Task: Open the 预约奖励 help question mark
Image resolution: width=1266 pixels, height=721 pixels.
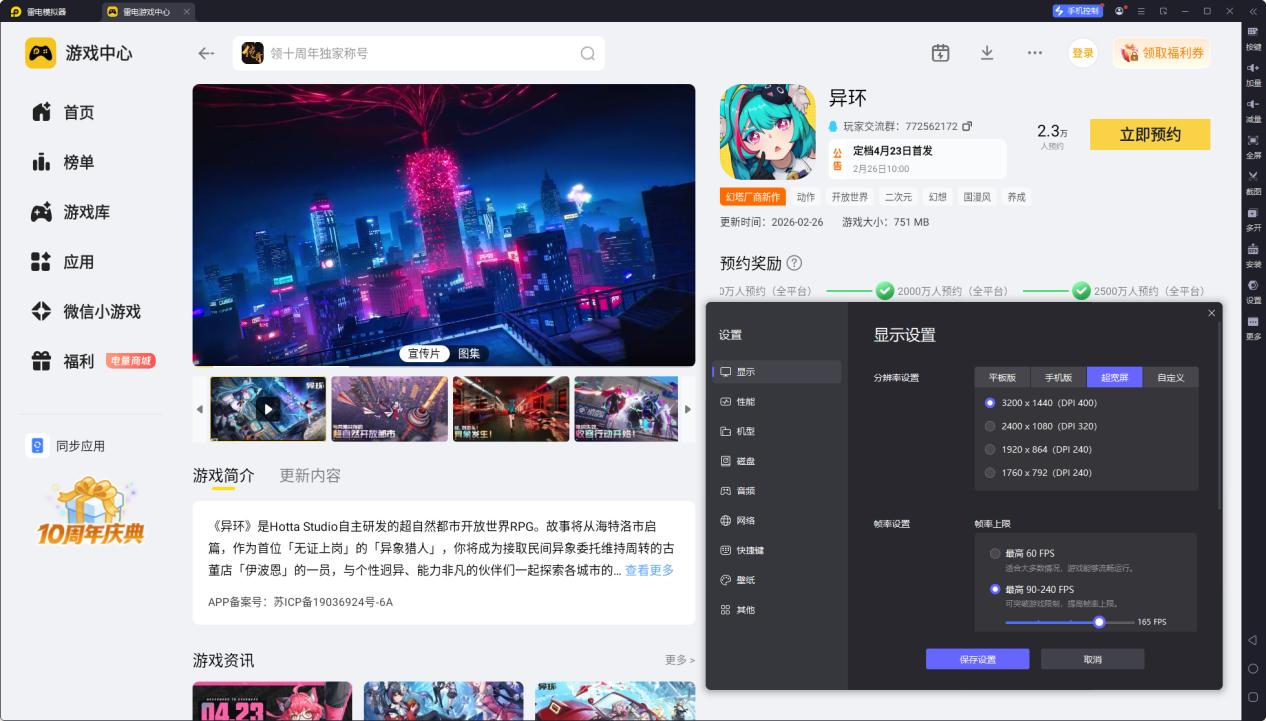Action: (794, 263)
